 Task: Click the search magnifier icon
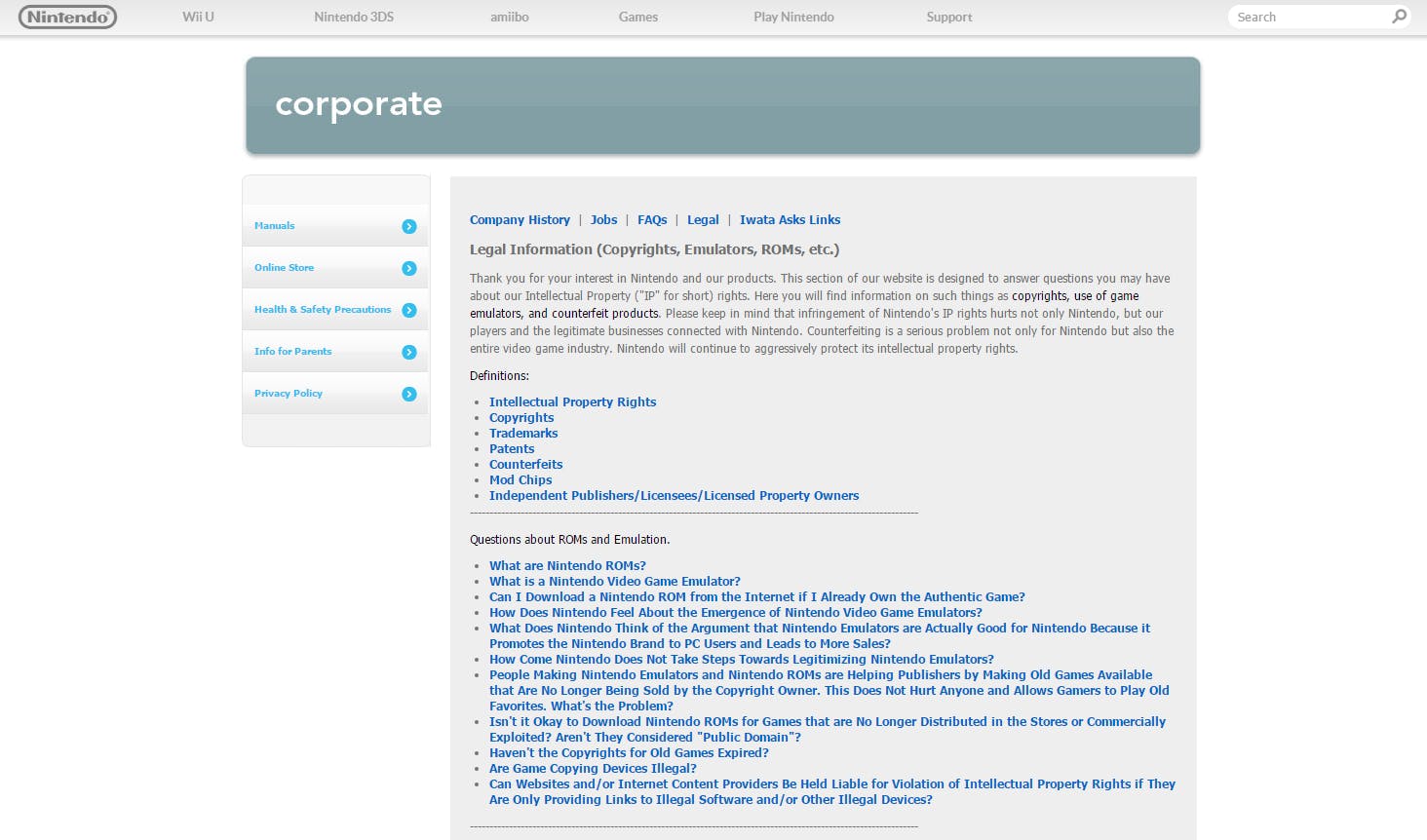point(1400,17)
